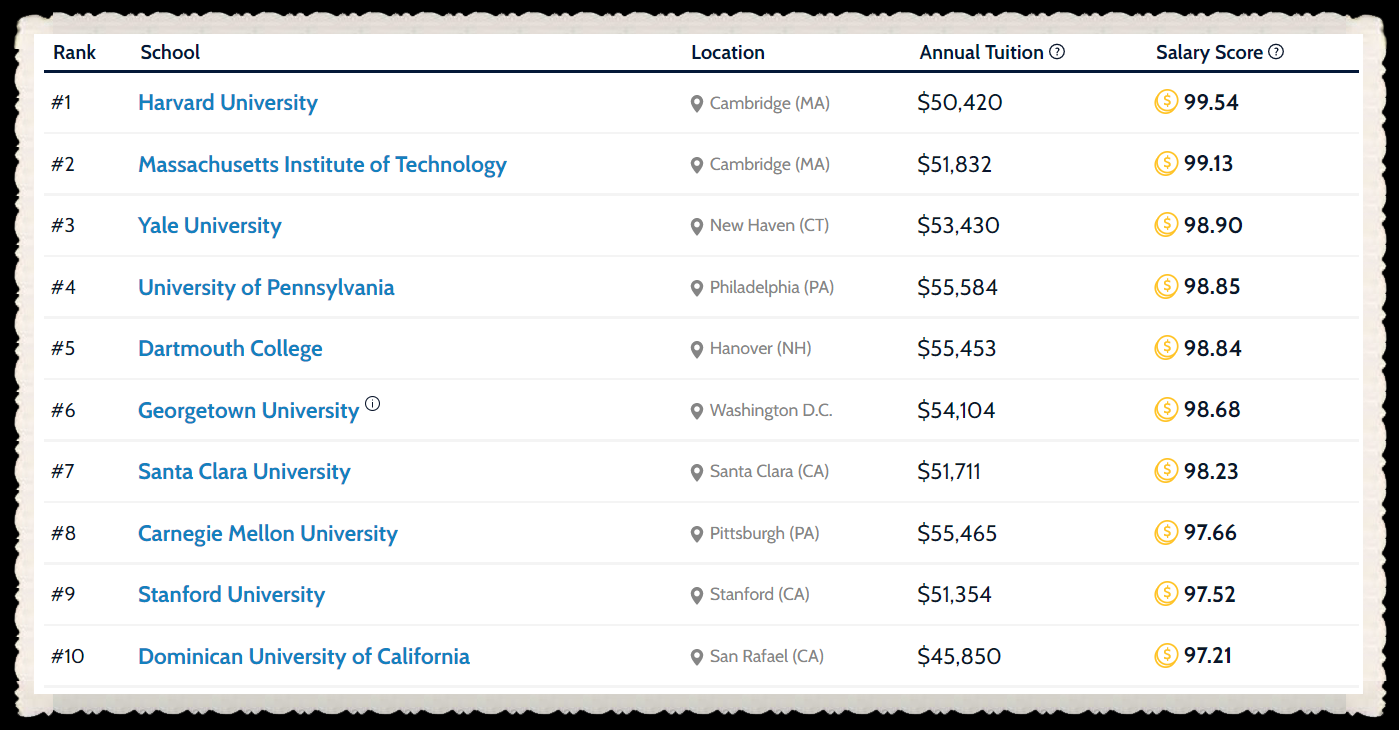This screenshot has width=1399, height=730.
Task: Open the Yale University page
Action: pos(210,226)
